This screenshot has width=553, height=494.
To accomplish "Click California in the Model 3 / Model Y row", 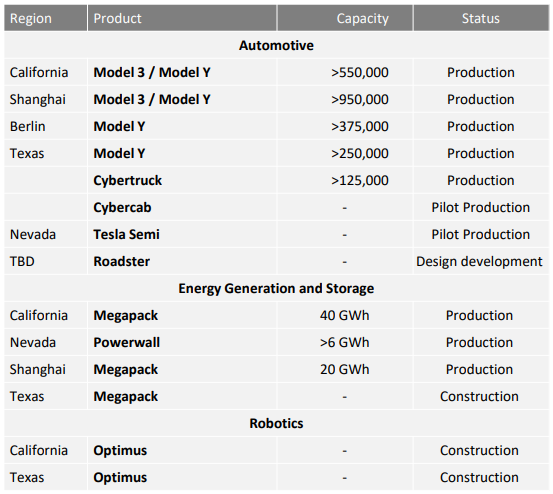I will coord(39,72).
